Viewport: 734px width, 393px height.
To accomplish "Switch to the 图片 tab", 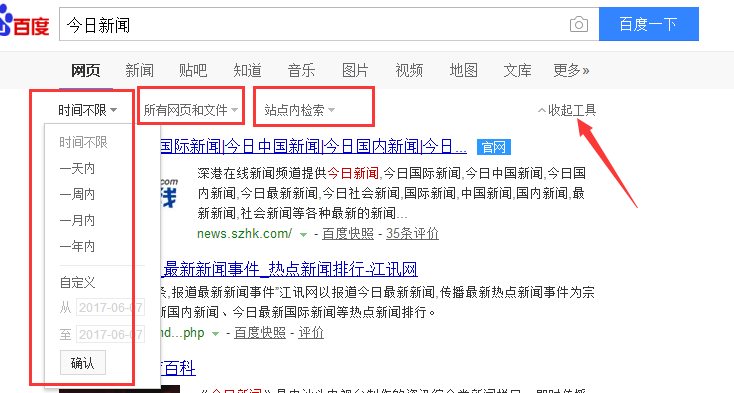I will pyautogui.click(x=355, y=71).
